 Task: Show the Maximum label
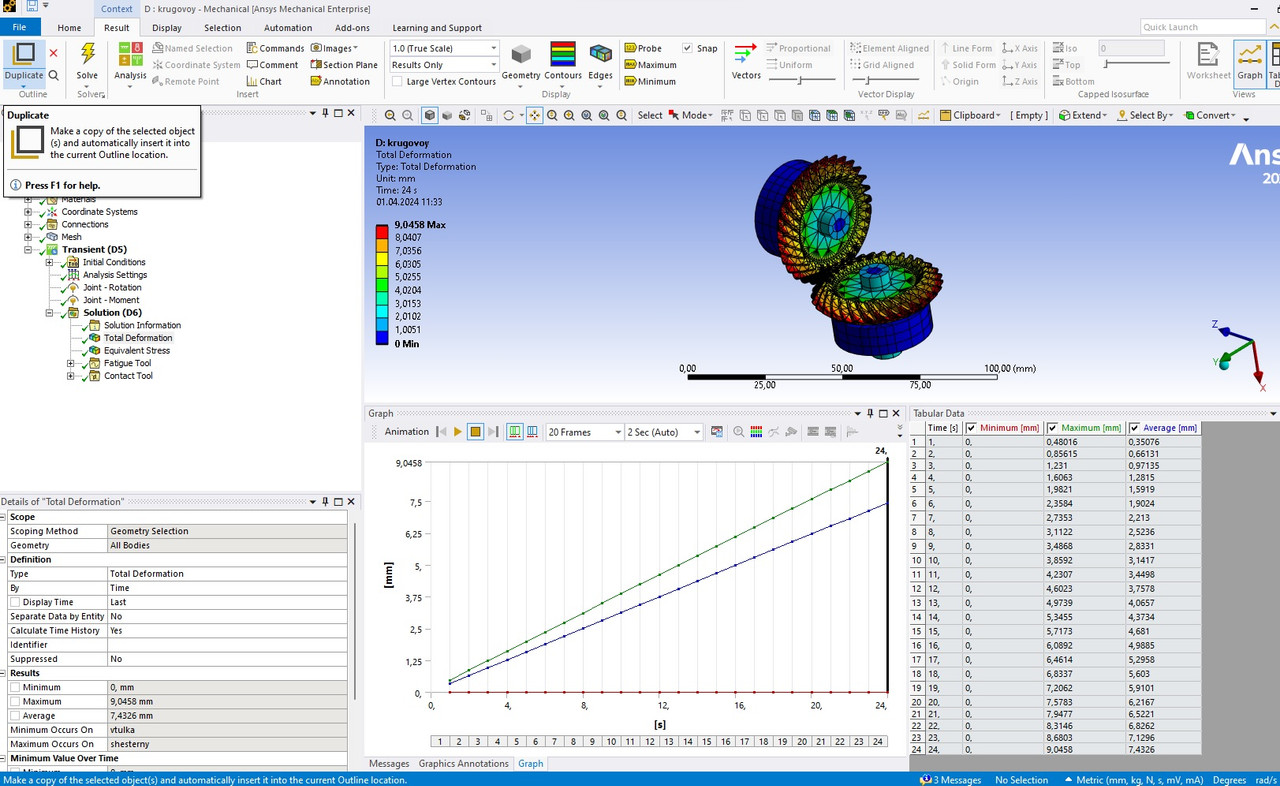pyautogui.click(x=650, y=65)
